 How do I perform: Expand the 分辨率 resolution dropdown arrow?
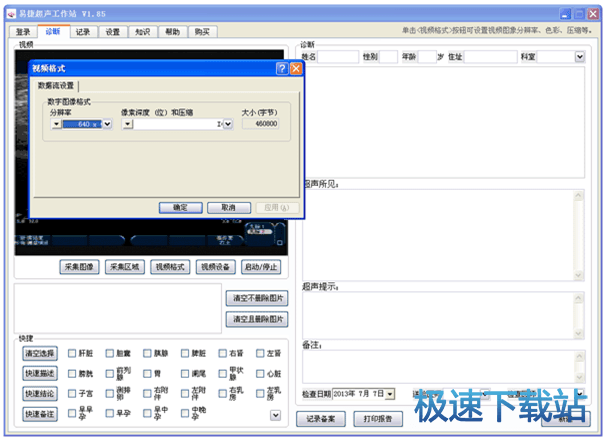tap(107, 124)
